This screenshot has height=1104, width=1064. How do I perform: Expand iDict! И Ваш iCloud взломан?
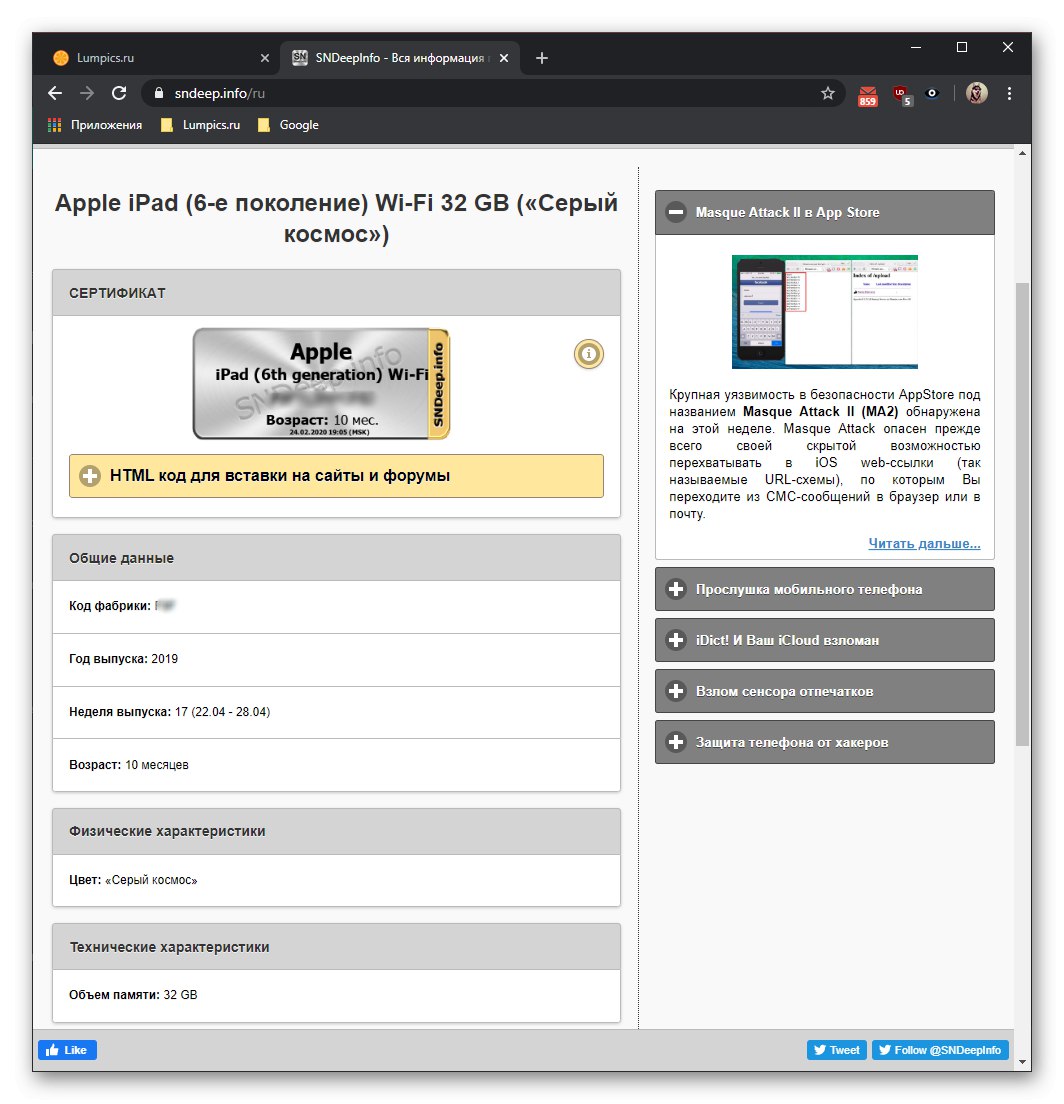824,640
